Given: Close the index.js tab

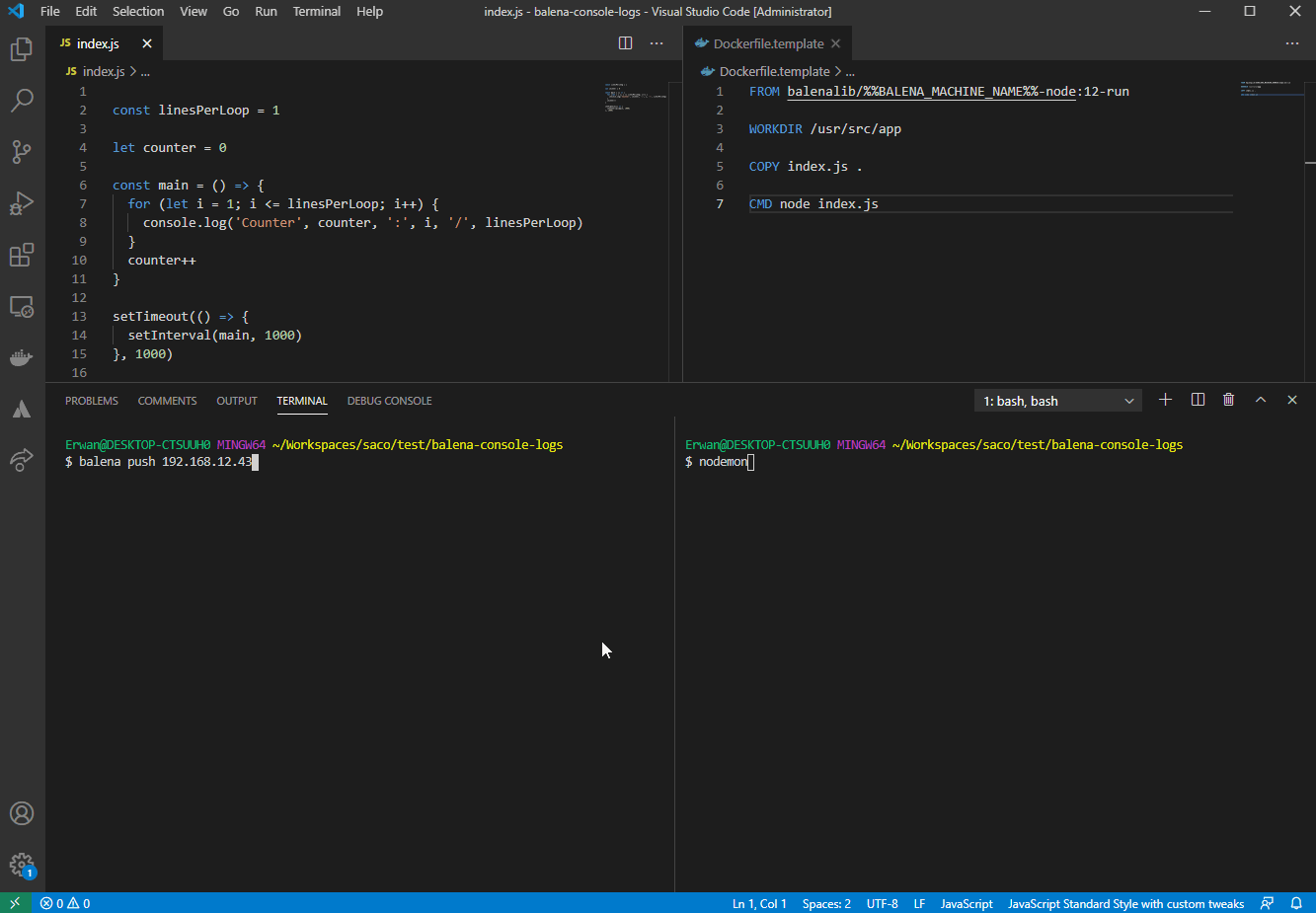Looking at the screenshot, I should [x=147, y=43].
